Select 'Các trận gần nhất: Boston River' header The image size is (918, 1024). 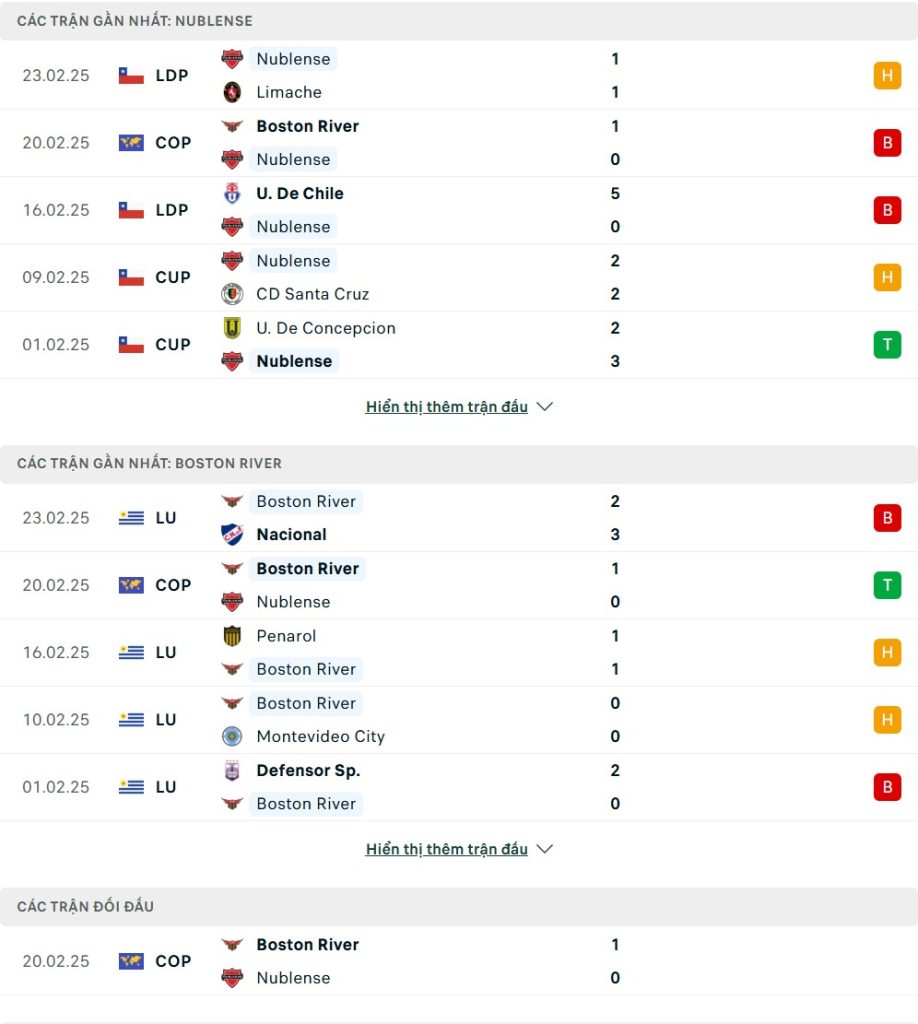click(149, 463)
